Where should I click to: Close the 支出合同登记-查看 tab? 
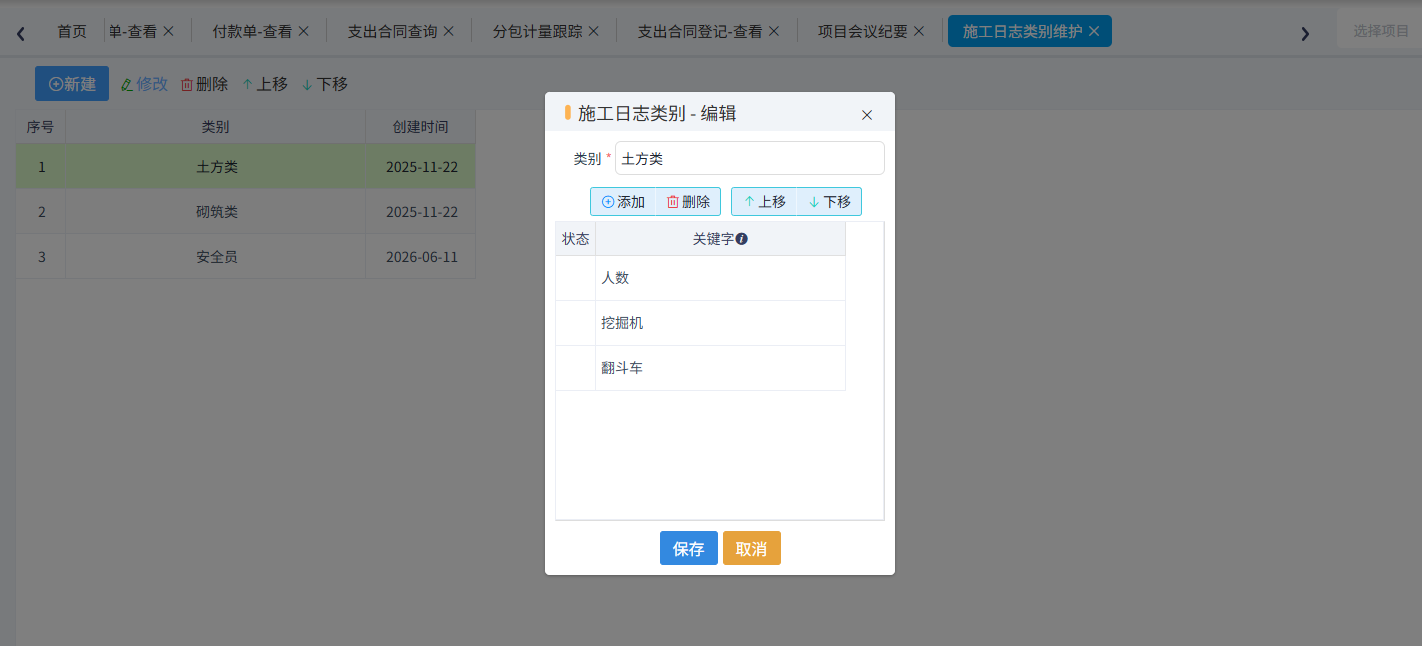coord(774,31)
